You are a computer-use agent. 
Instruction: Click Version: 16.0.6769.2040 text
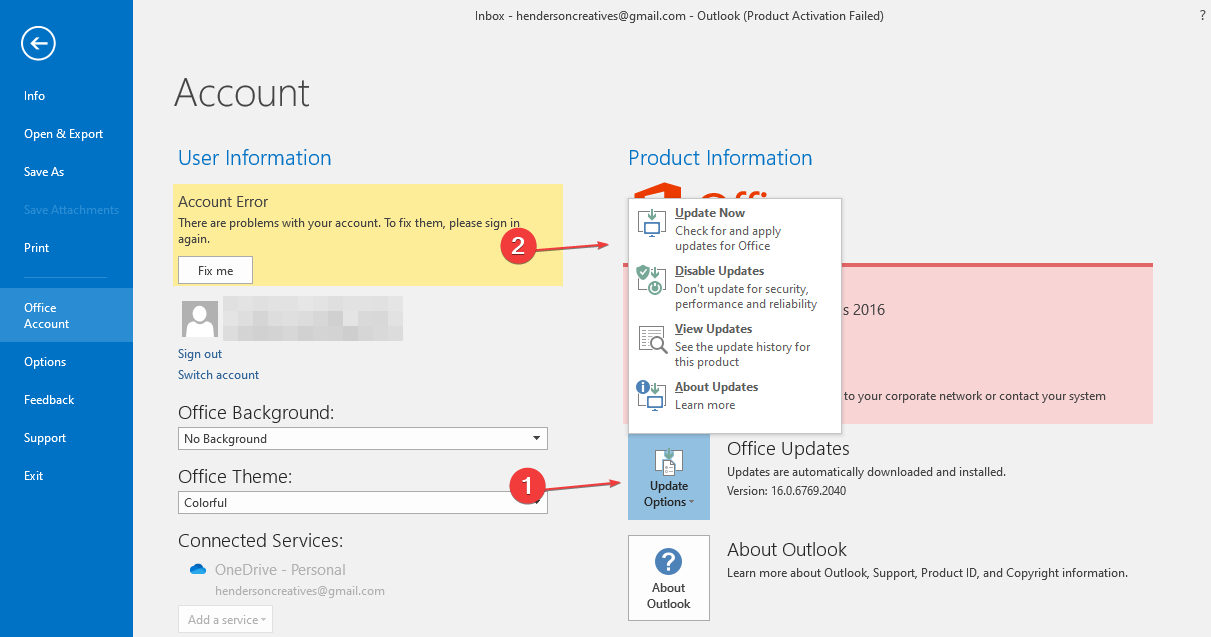[x=786, y=491]
